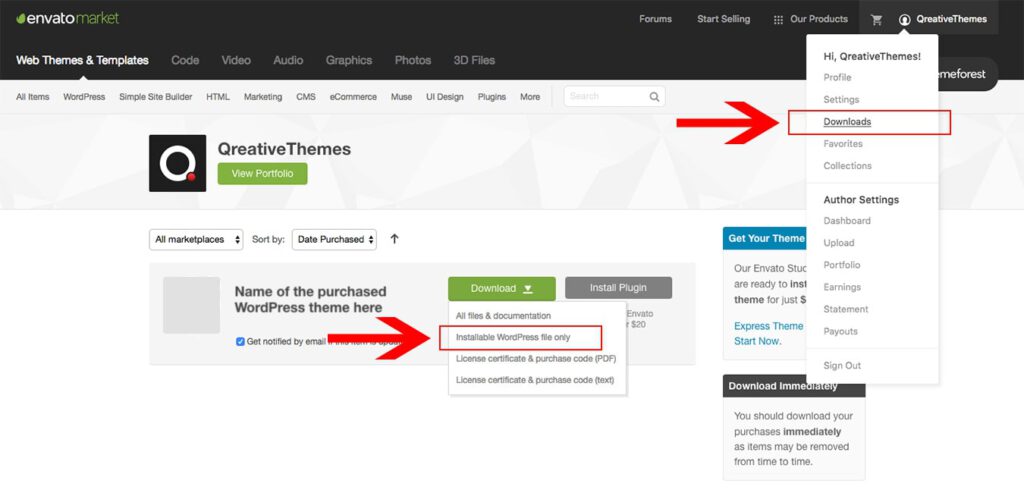1024x490 pixels.
Task: Click the Marketing category link
Action: (x=263, y=97)
